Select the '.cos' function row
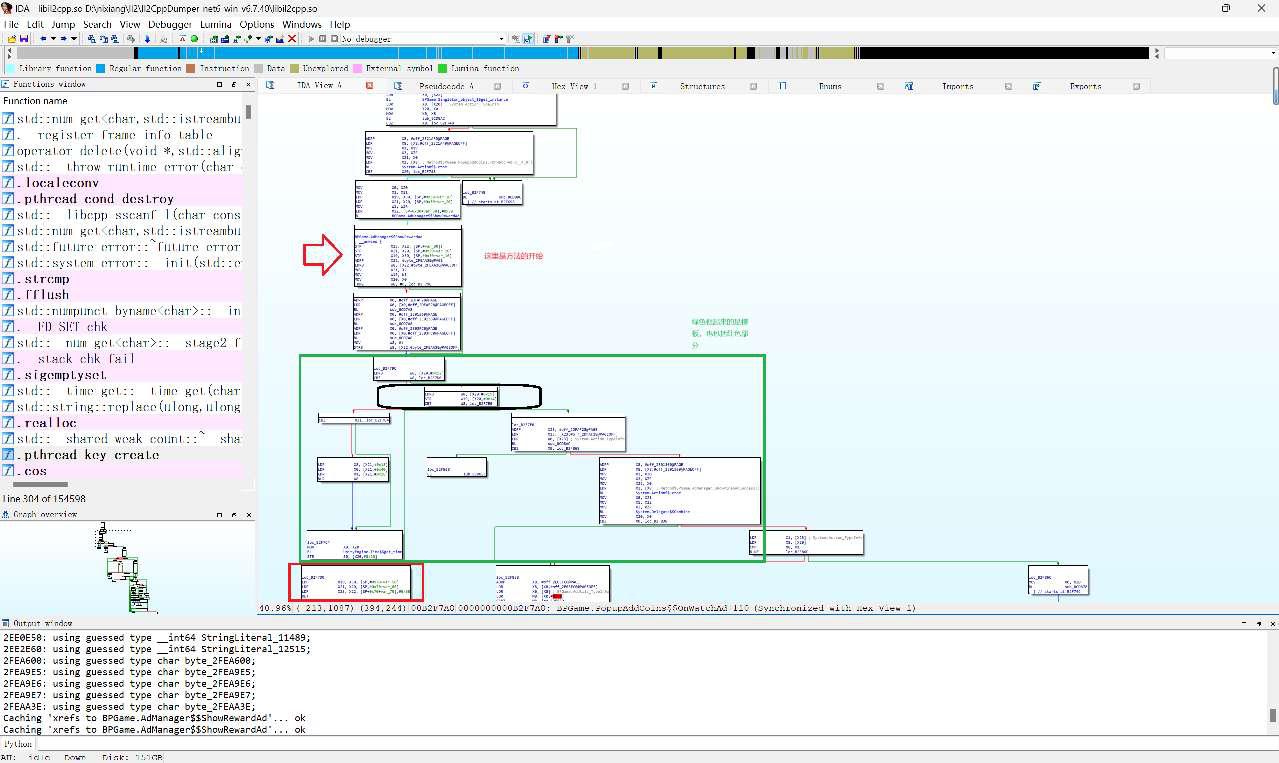The width and height of the screenshot is (1279, 763). 121,471
